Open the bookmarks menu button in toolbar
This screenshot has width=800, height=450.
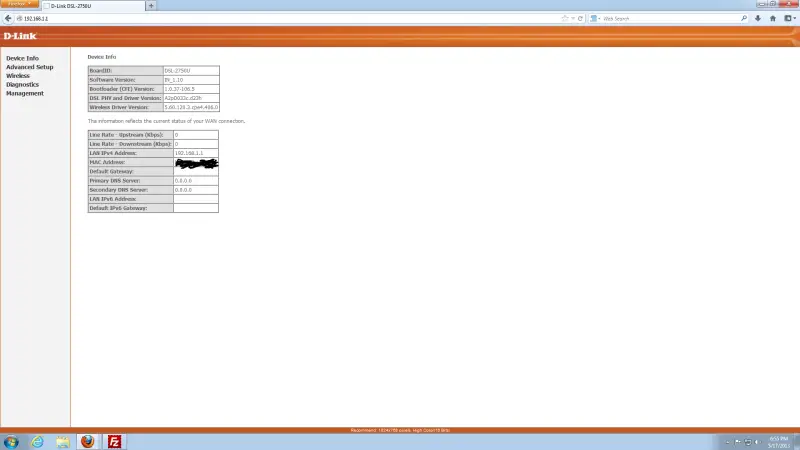789,18
